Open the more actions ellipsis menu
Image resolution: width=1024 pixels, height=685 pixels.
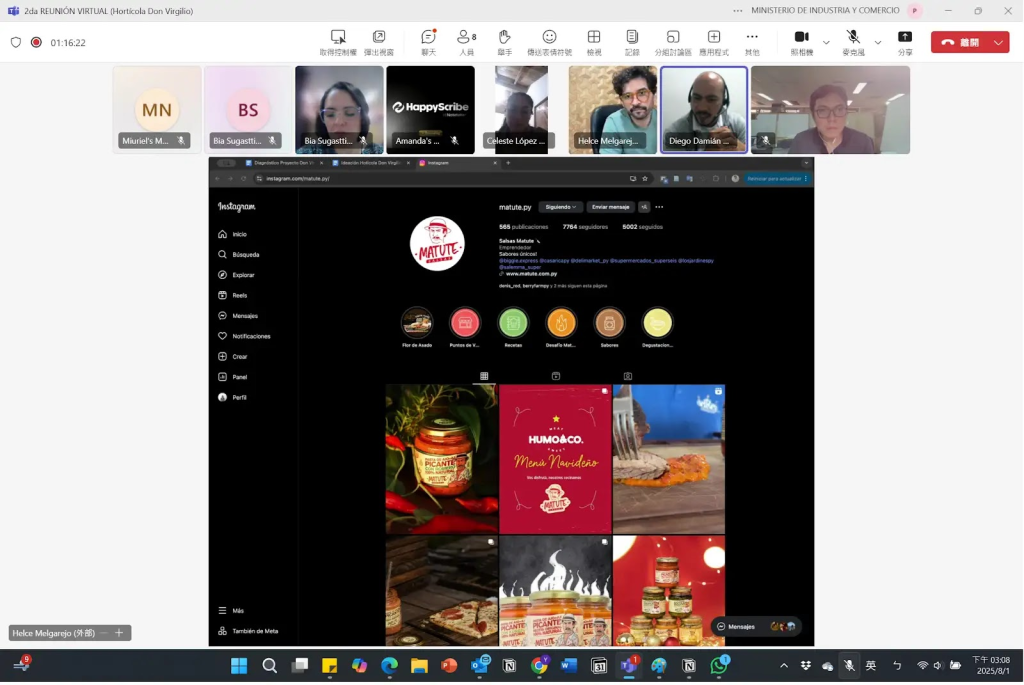pos(752,42)
